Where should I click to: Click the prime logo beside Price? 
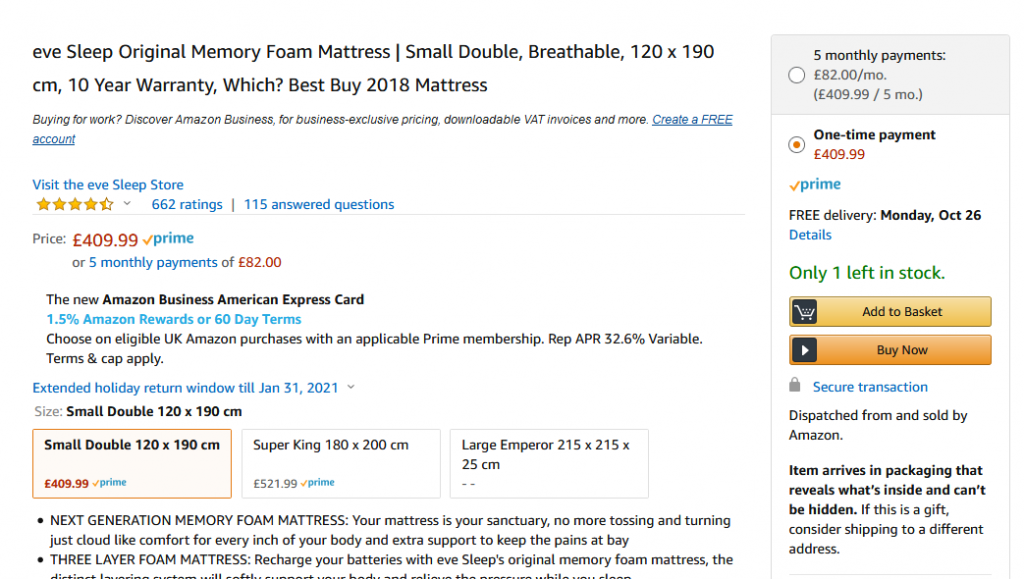[x=168, y=239]
